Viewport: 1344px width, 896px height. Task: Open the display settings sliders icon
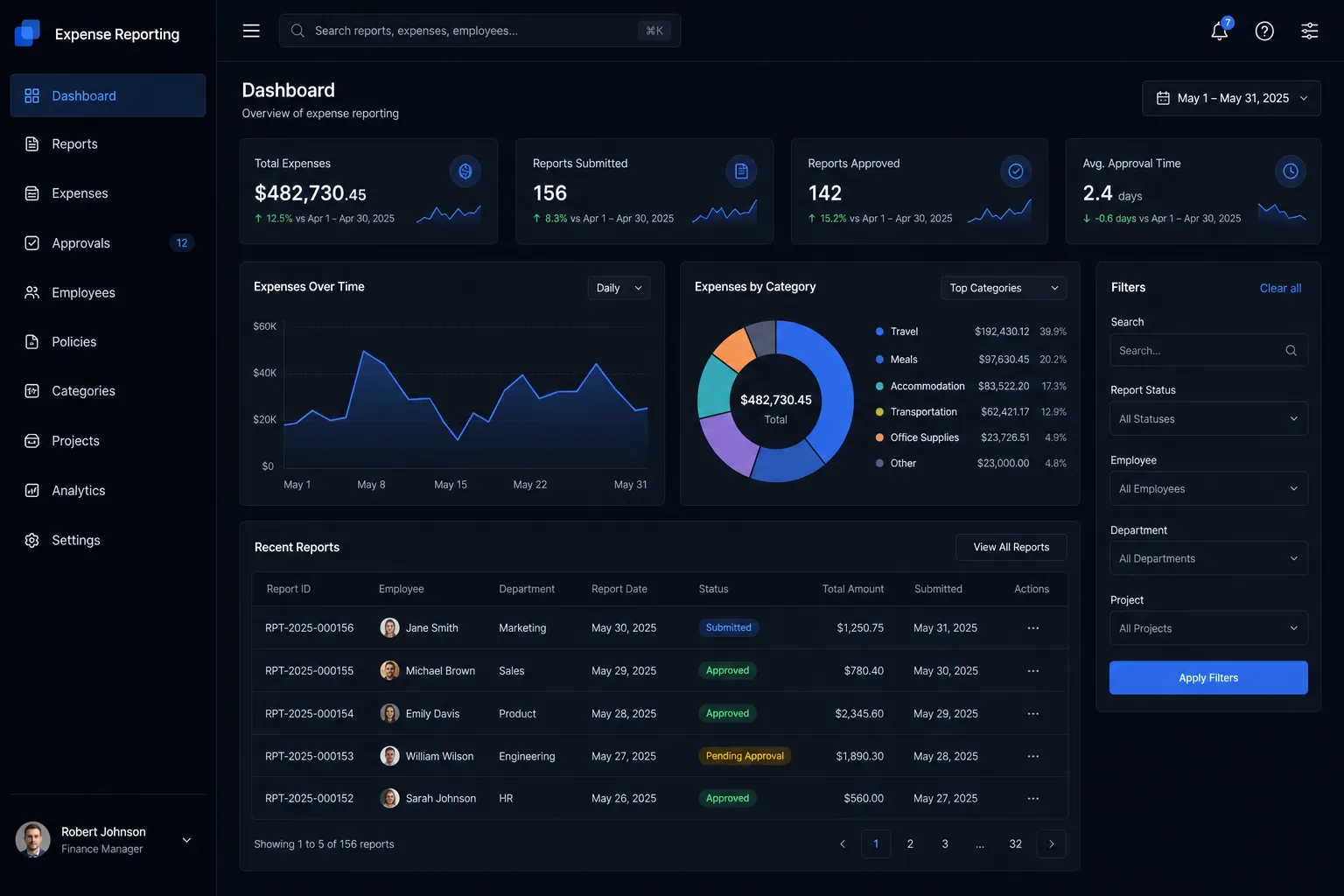pyautogui.click(x=1310, y=31)
